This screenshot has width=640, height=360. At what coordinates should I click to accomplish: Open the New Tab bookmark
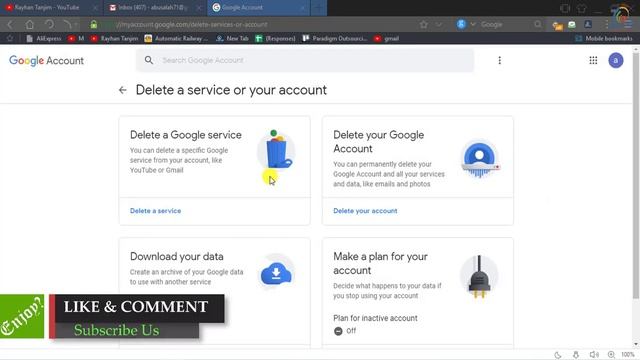[232, 38]
